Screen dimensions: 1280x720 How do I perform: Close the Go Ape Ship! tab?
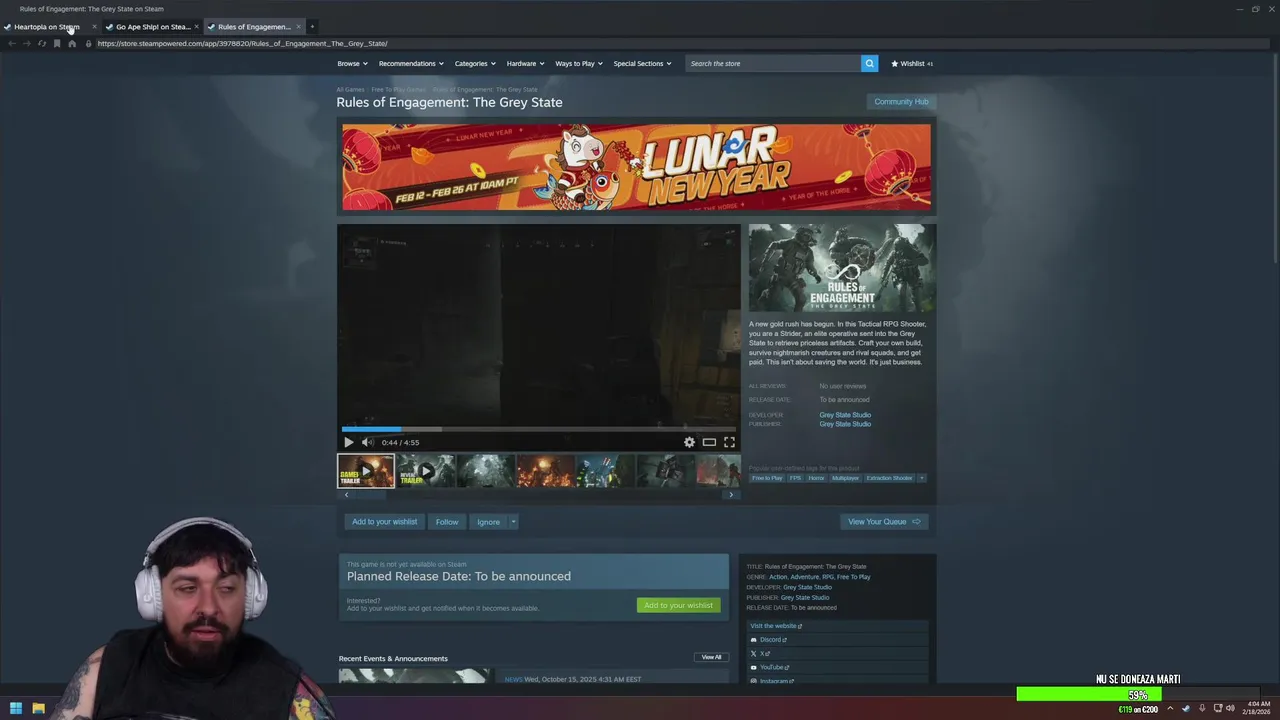(x=196, y=27)
